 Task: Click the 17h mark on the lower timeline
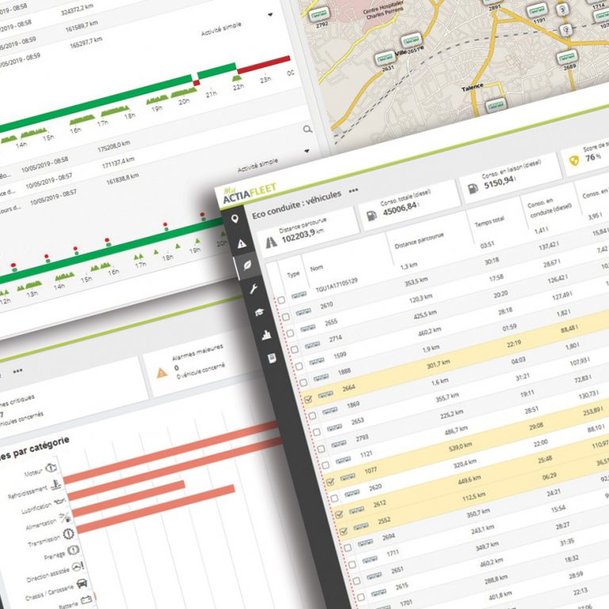tap(141, 265)
